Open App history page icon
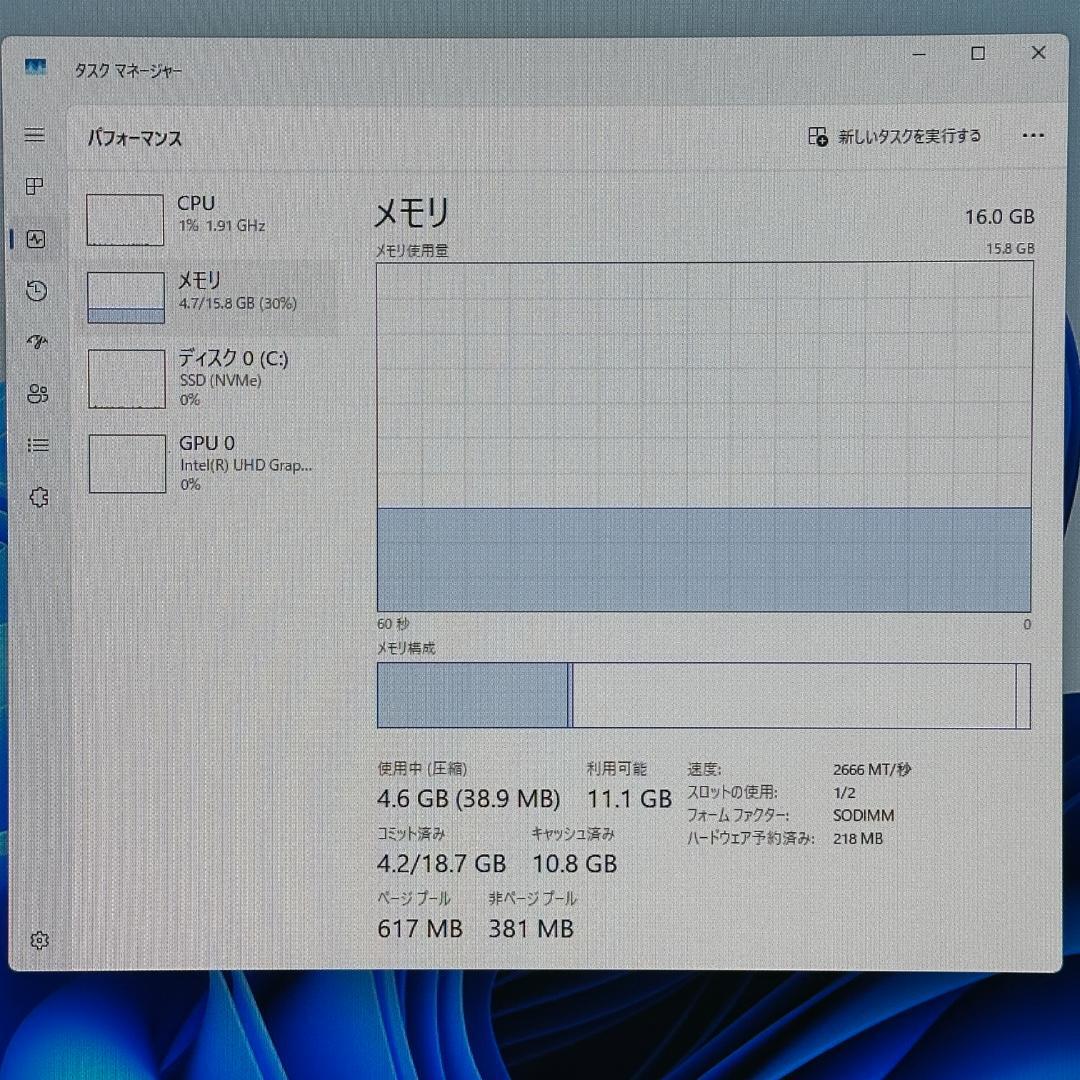The height and width of the screenshot is (1080, 1080). [37, 291]
